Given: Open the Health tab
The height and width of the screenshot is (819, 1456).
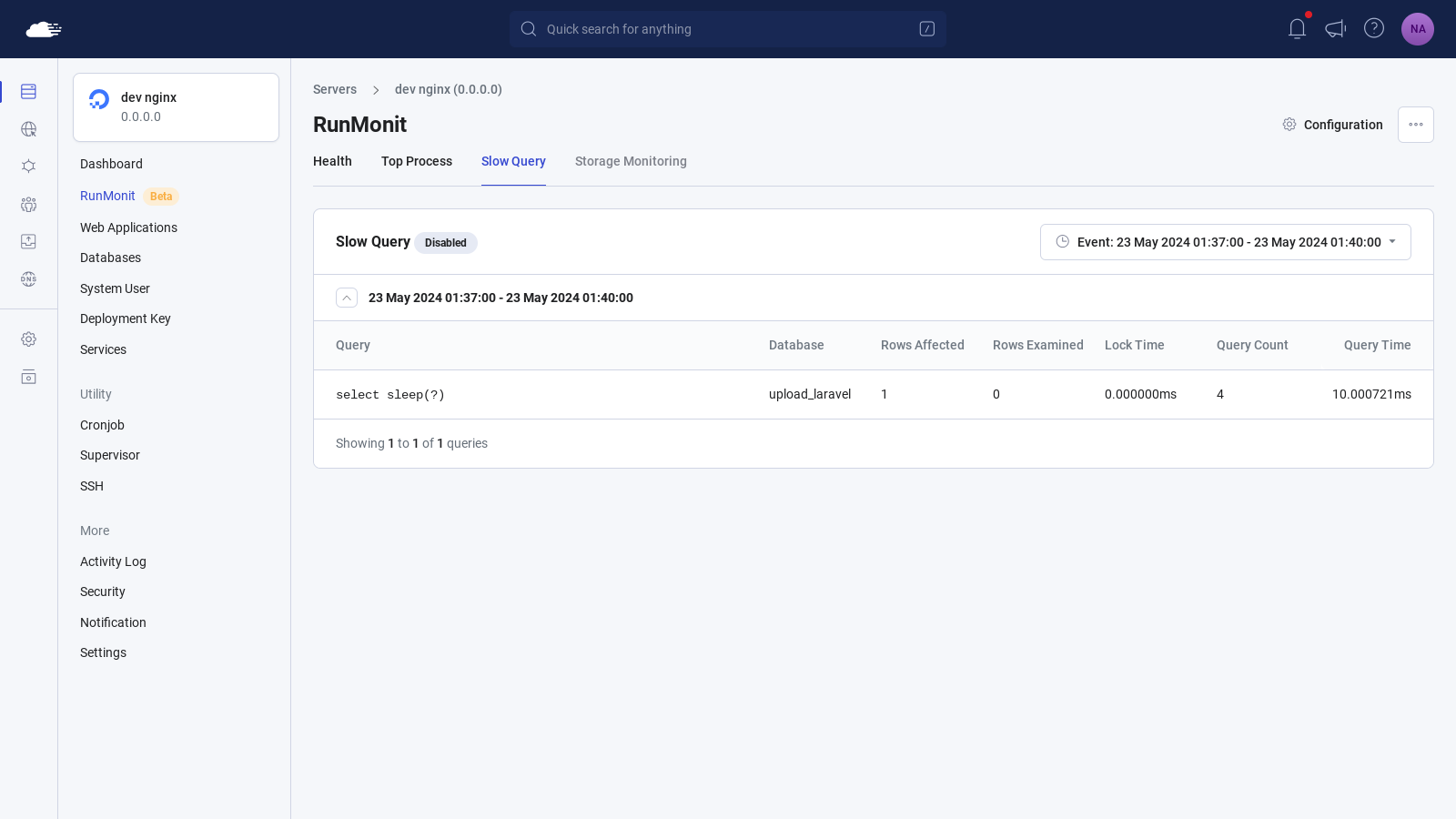Looking at the screenshot, I should [x=332, y=161].
